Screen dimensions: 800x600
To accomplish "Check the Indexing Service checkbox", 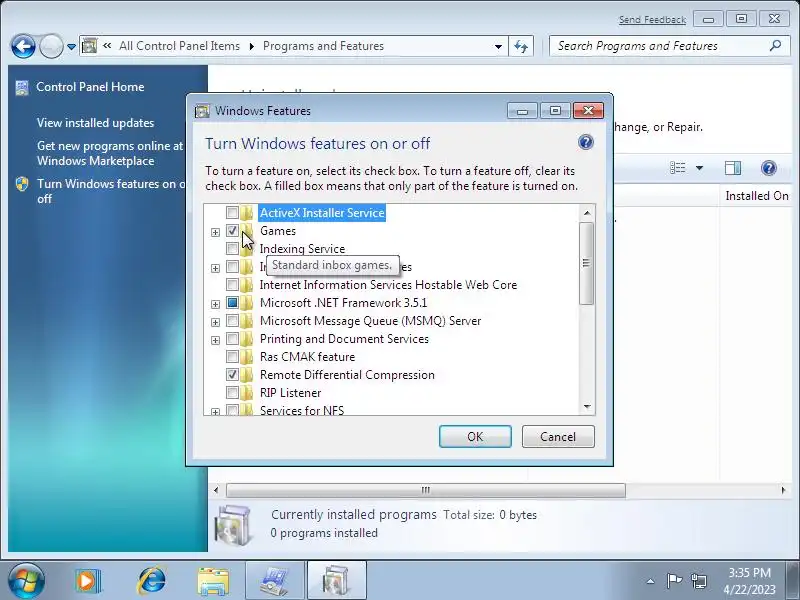I will coord(232,248).
